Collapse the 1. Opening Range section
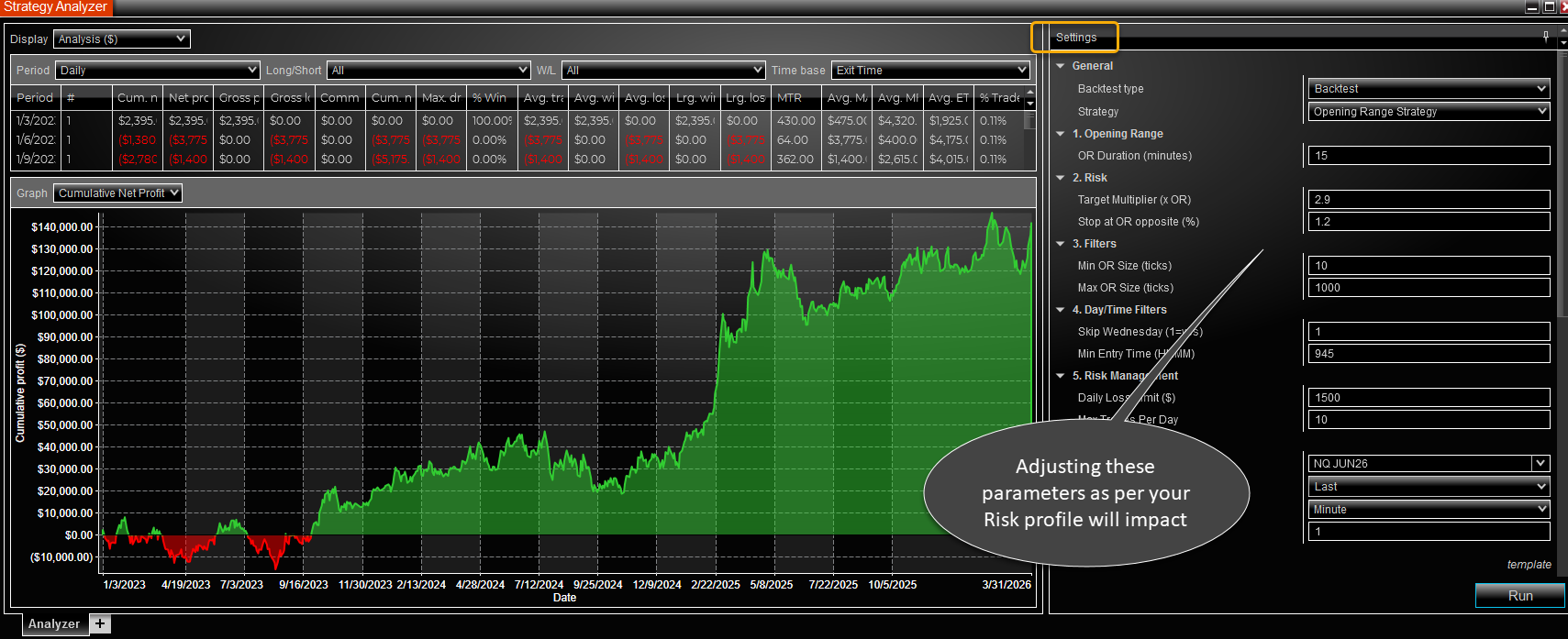This screenshot has height=639, width=1568. 1061,134
